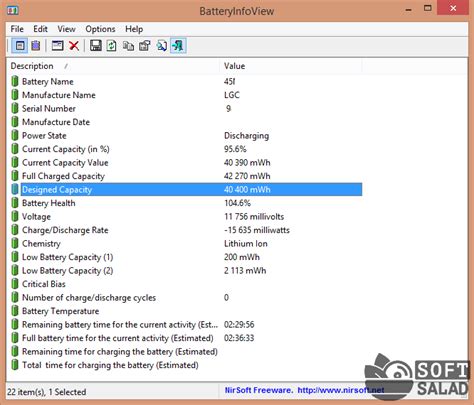Screen dimensions: 474x405
Task: Click the Find toolbar icon
Action: click(162, 46)
